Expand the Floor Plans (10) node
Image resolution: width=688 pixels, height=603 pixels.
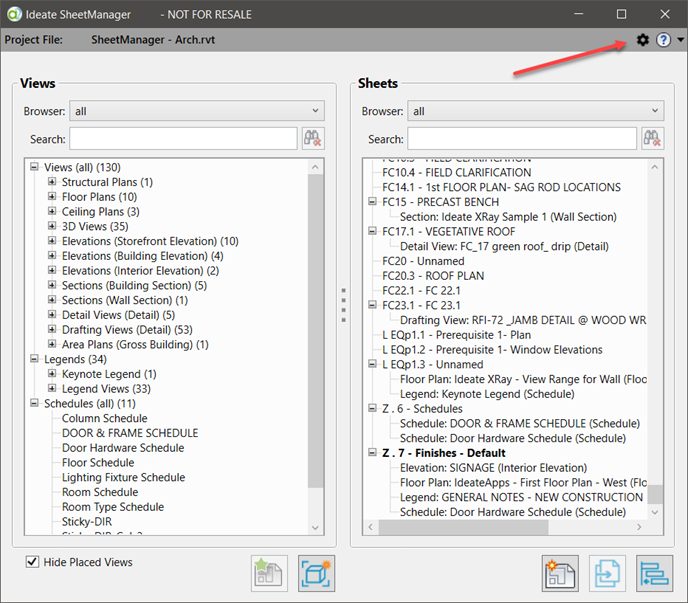click(52, 197)
